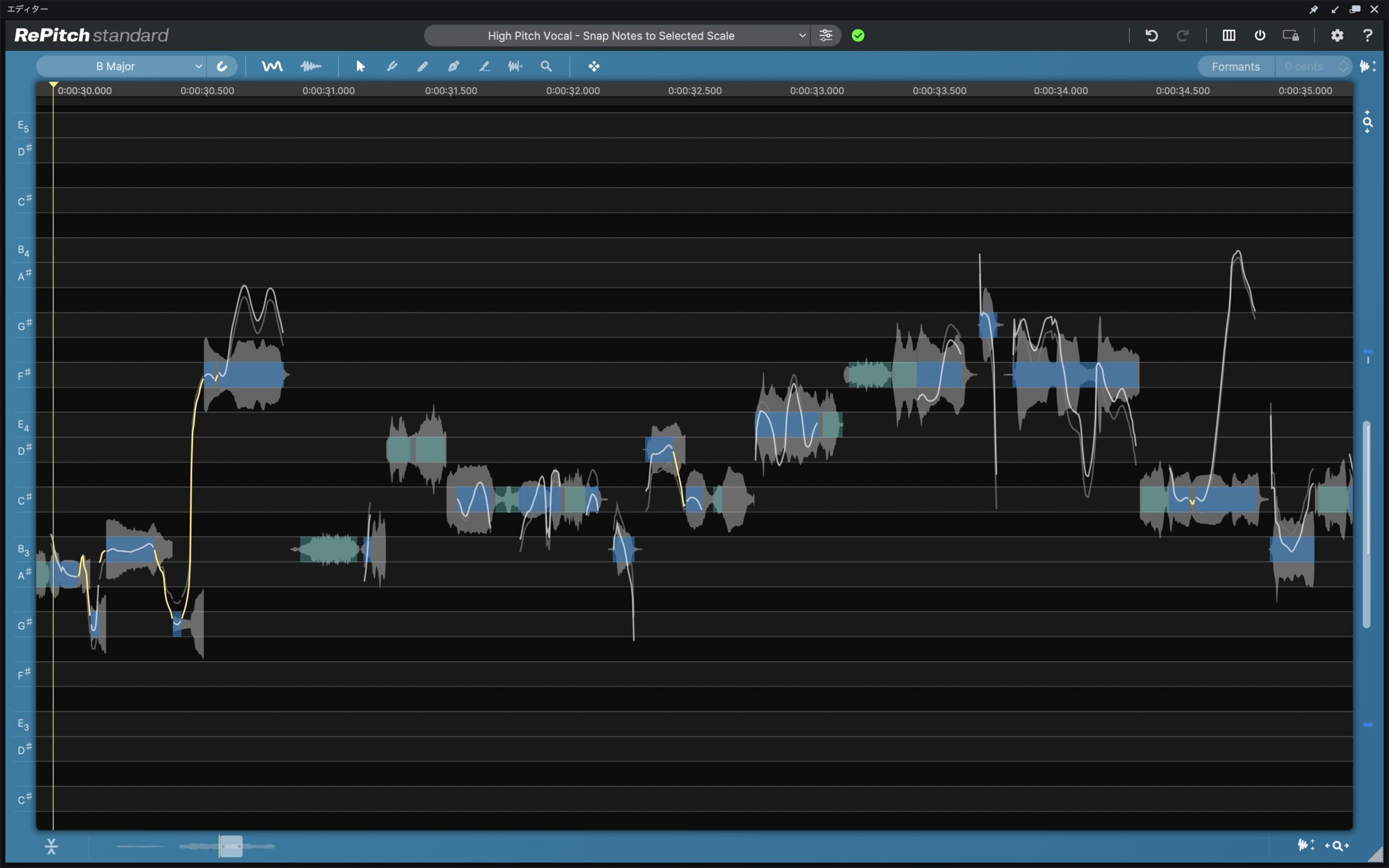Open preset settings sliders icon
1389x868 pixels.
tap(825, 36)
